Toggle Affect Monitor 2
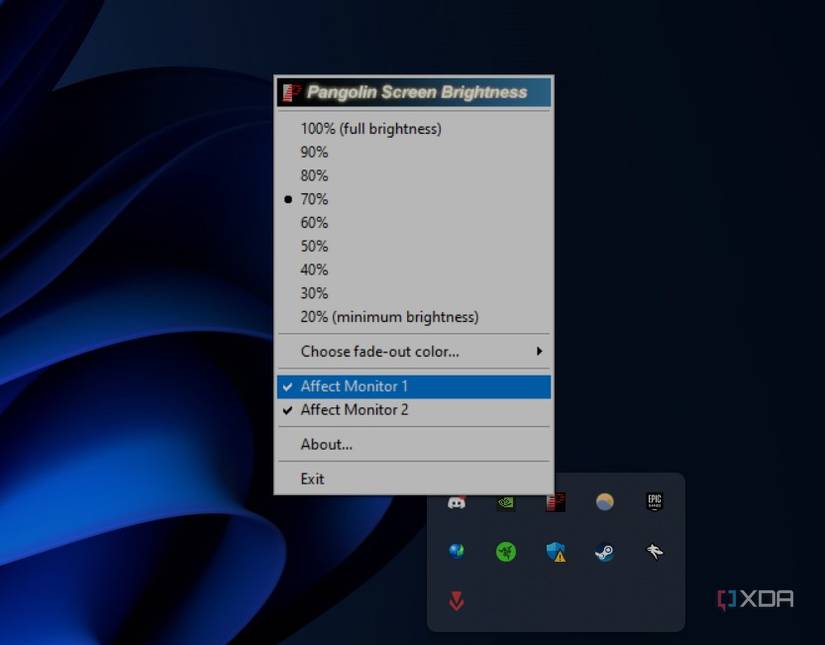 click(x=414, y=410)
